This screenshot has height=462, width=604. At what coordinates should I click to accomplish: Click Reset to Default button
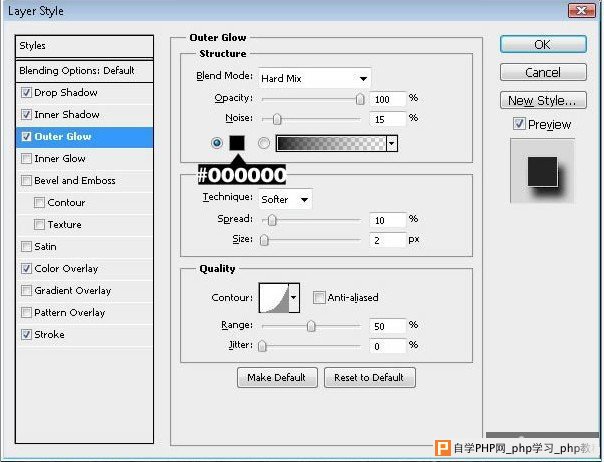point(369,378)
